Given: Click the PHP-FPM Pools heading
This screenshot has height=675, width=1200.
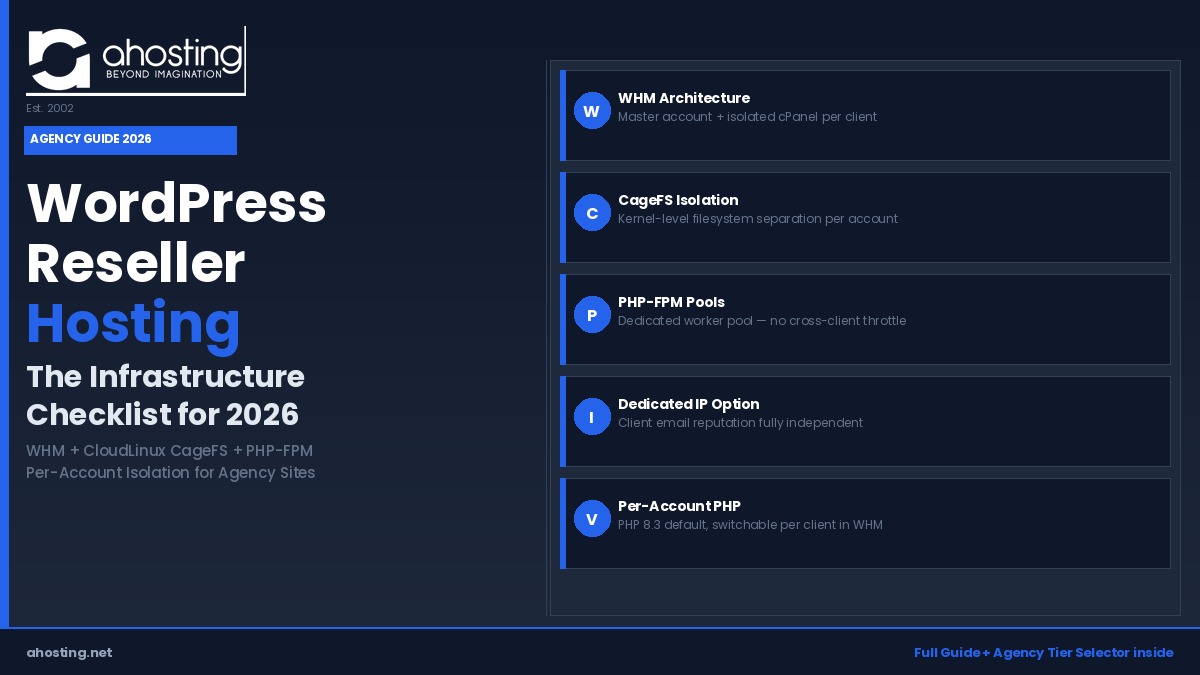Looking at the screenshot, I should click(x=671, y=302).
